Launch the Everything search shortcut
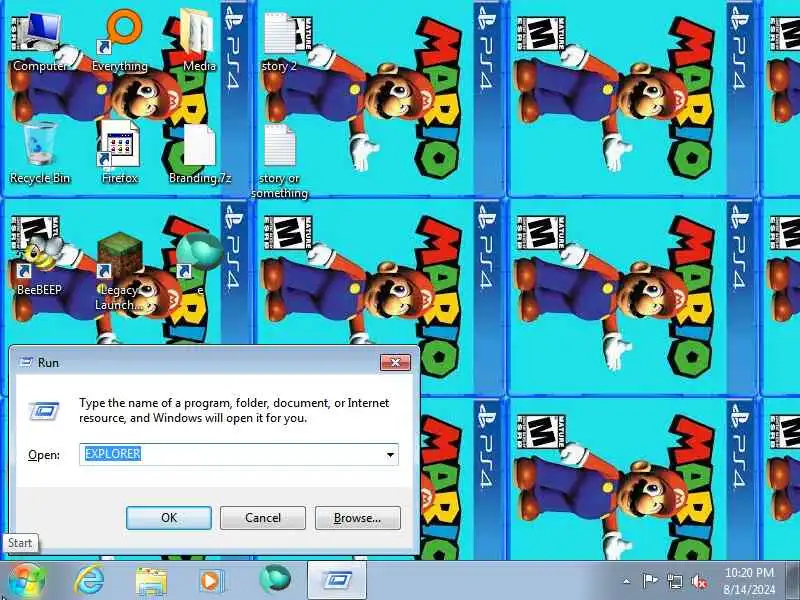 120,42
